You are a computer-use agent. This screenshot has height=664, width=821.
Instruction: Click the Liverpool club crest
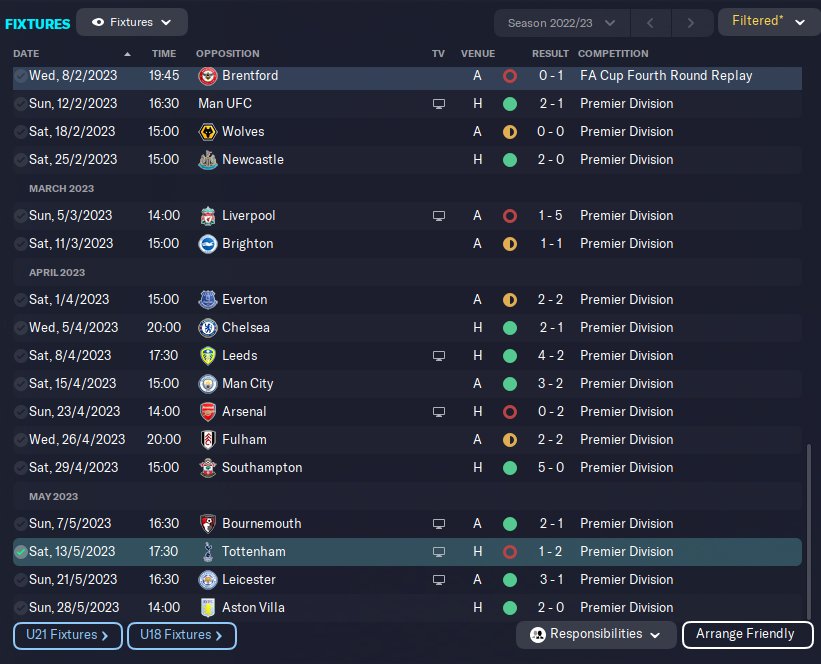(x=209, y=216)
